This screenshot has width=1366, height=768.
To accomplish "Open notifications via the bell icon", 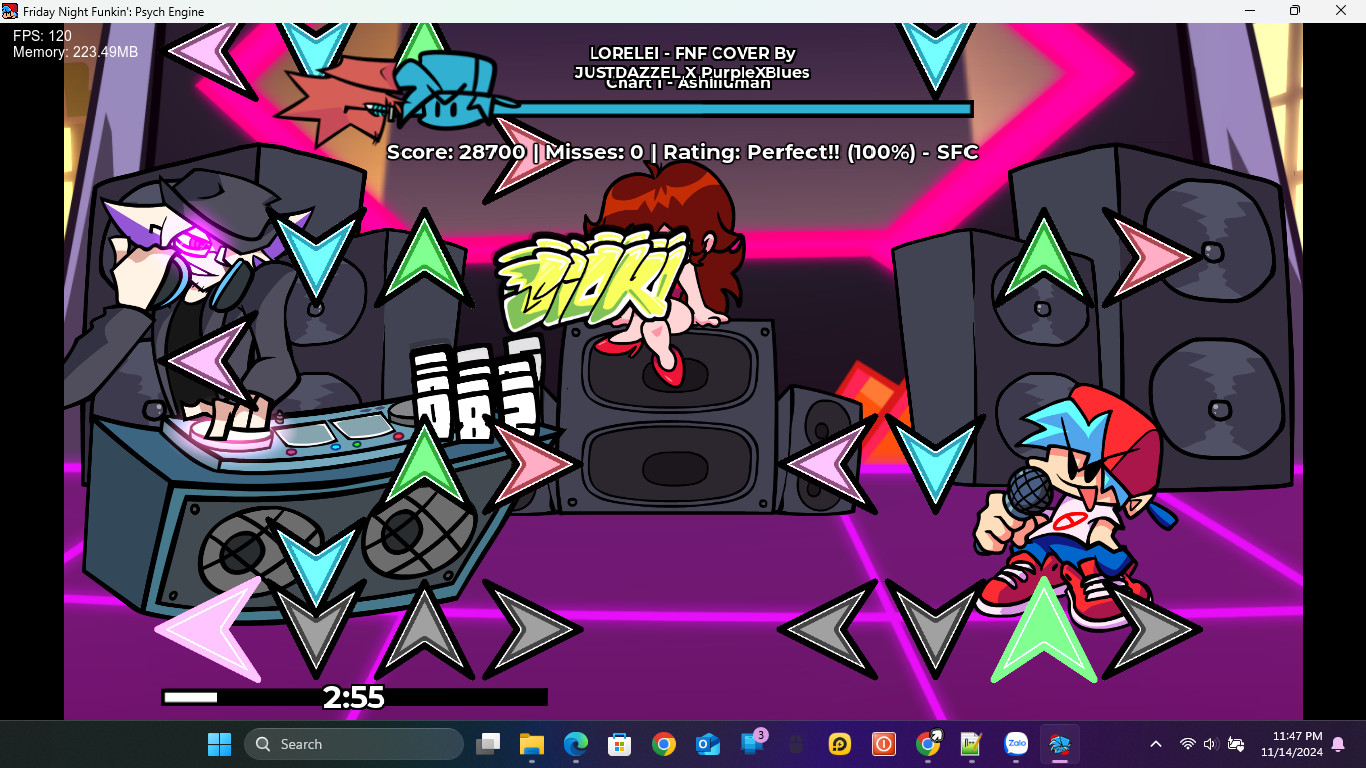I will (1338, 744).
